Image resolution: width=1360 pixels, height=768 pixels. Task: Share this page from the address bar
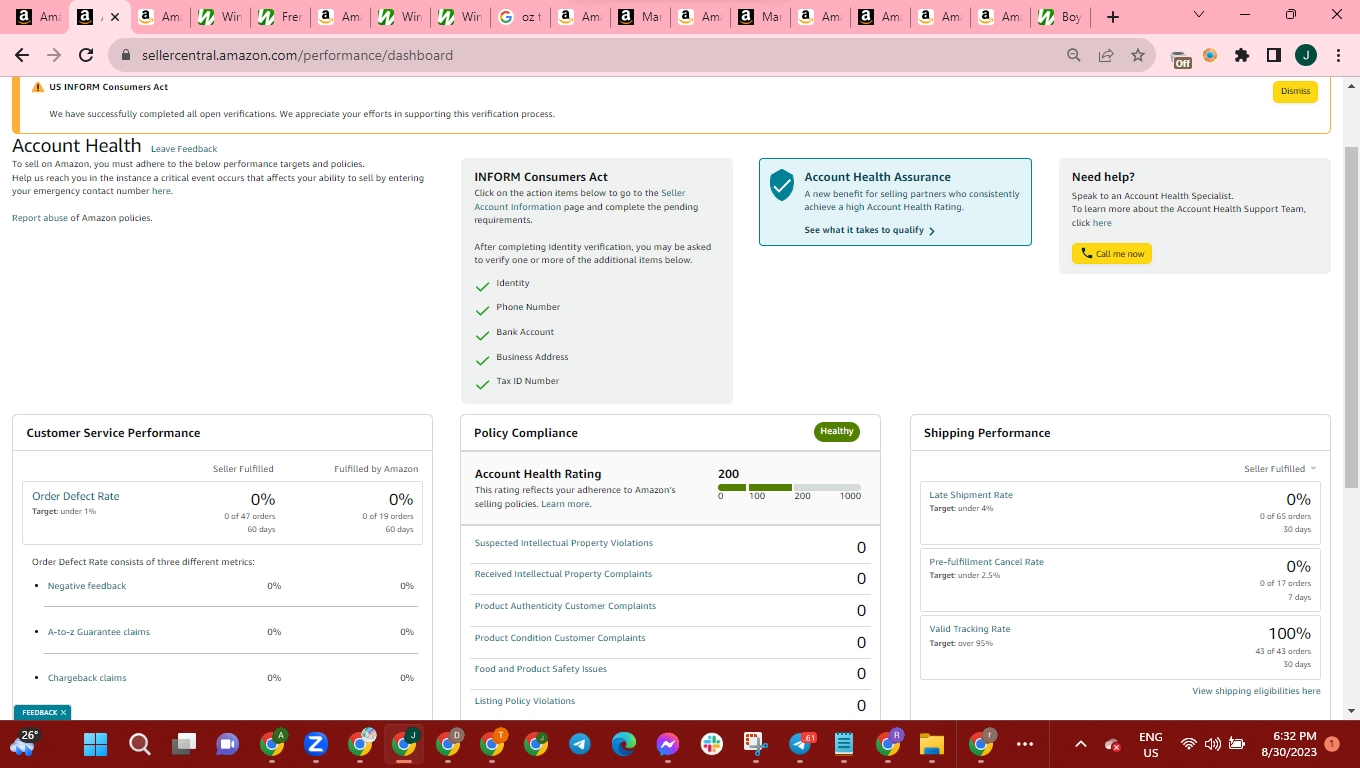pyautogui.click(x=1106, y=56)
